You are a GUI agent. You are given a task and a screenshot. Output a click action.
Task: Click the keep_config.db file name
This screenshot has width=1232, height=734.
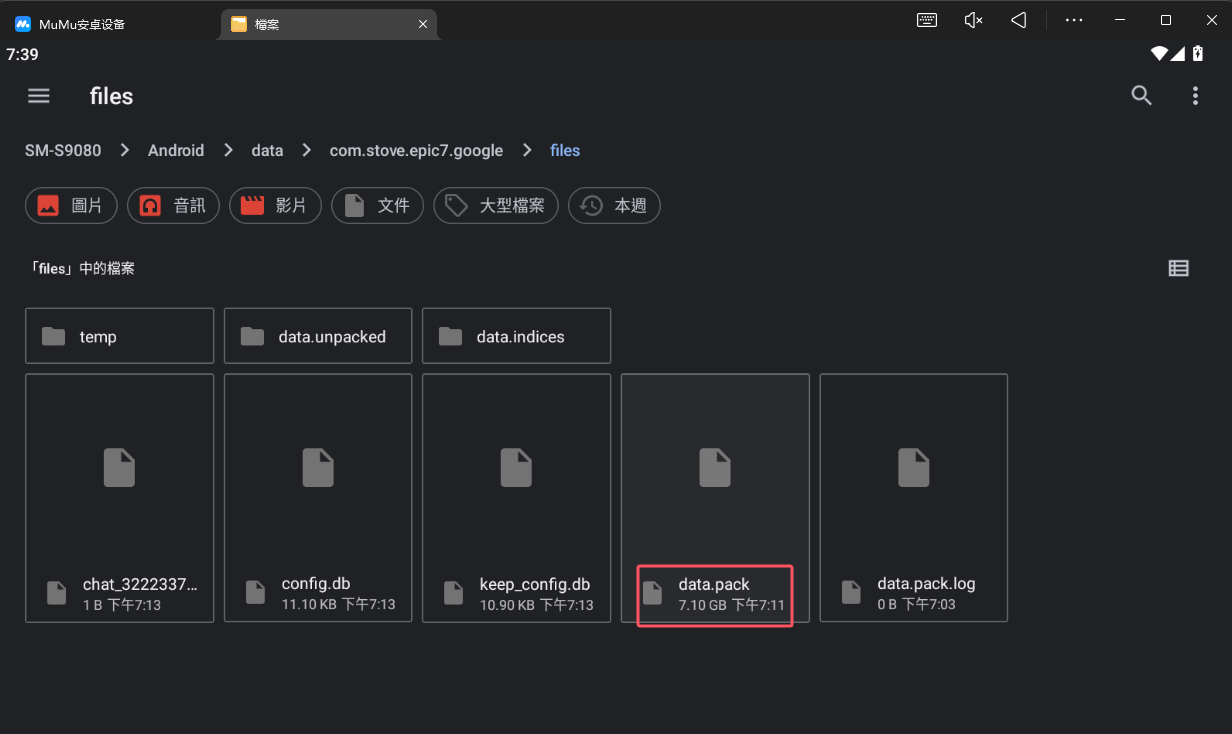(x=535, y=584)
